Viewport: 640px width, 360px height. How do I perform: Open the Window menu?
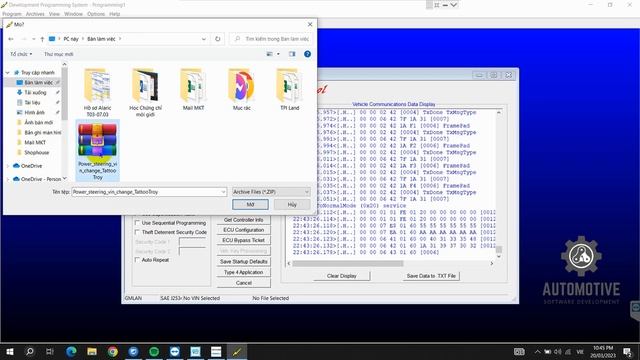[73, 14]
